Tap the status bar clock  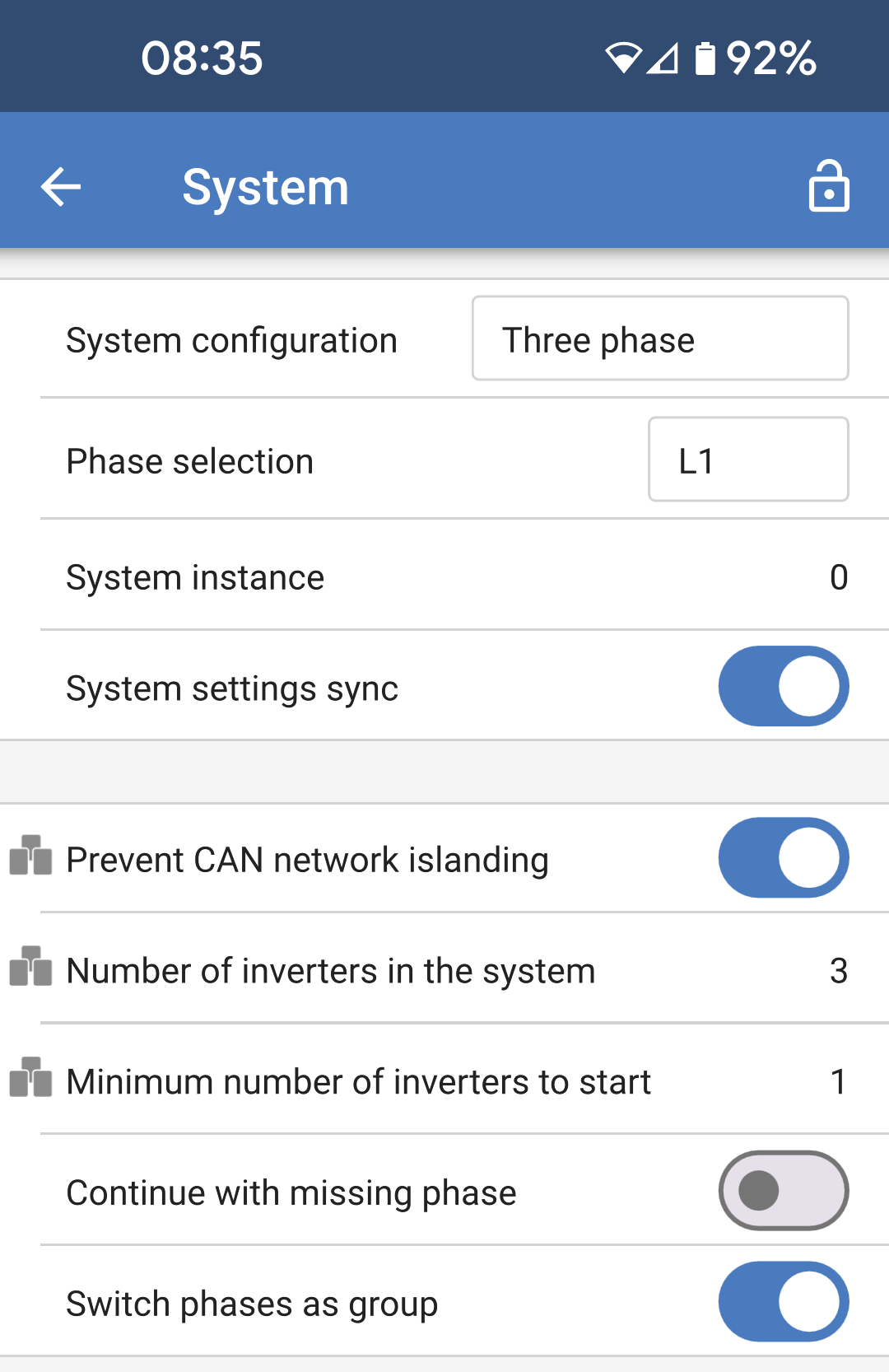202,58
